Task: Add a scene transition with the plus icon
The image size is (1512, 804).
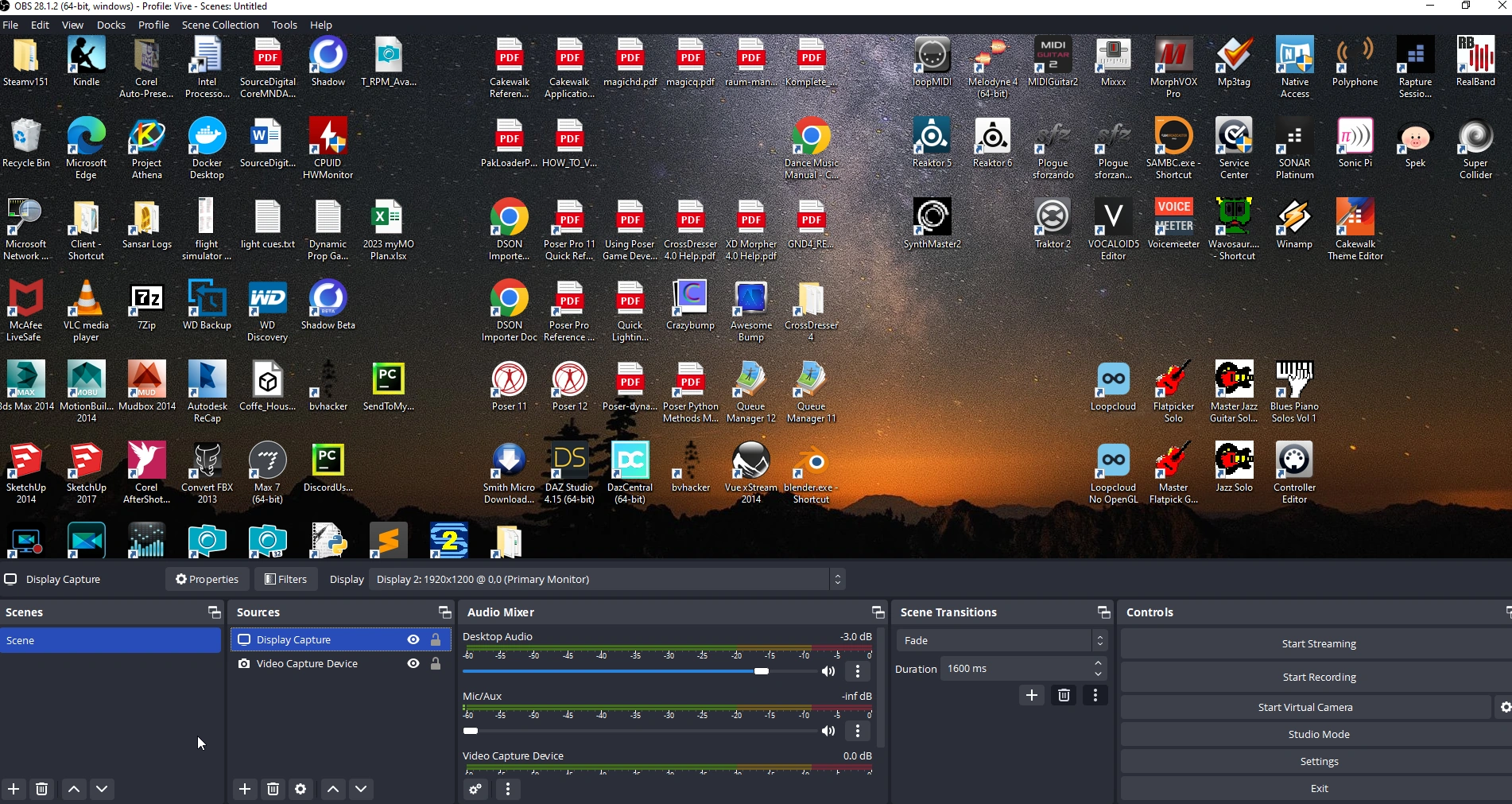Action: [x=1032, y=696]
